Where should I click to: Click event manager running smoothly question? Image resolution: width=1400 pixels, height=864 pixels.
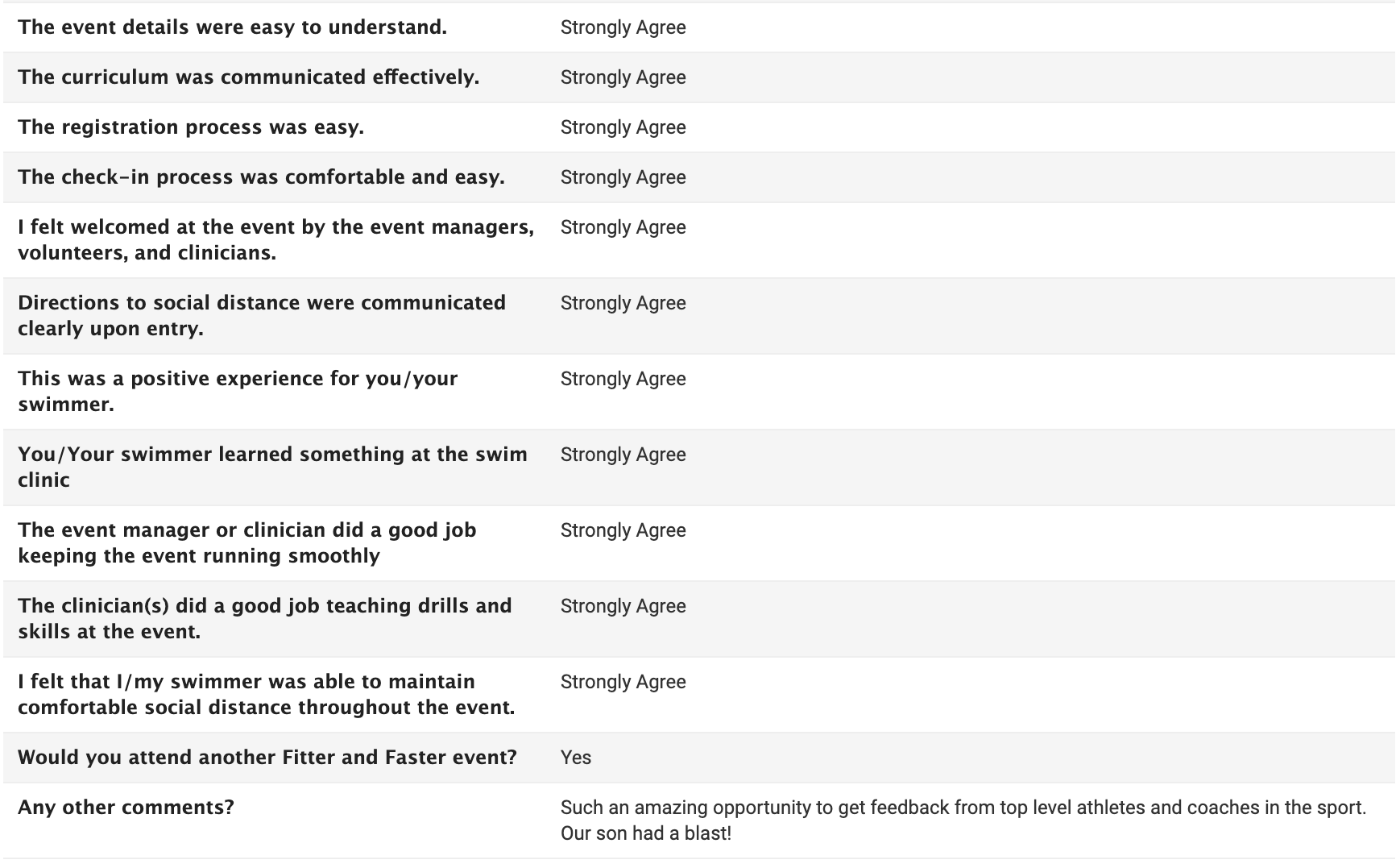[x=247, y=543]
